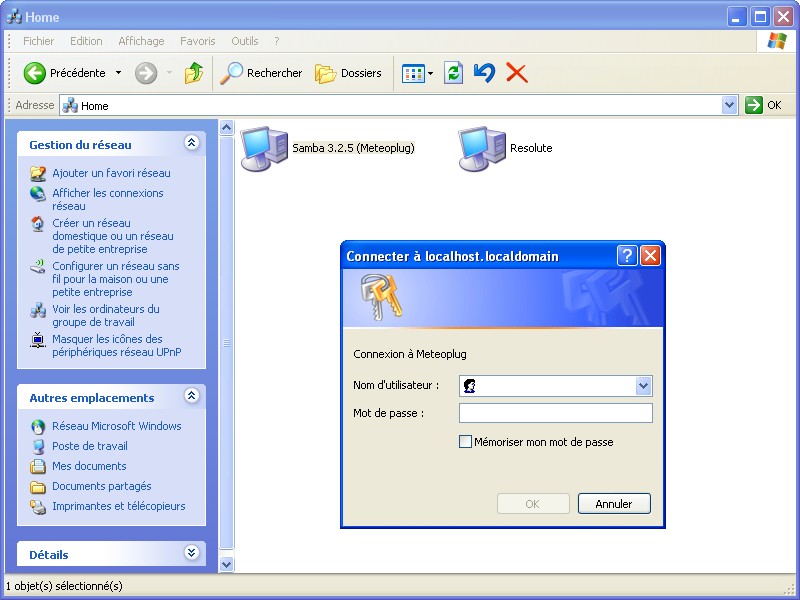Screen dimensions: 800x600
Task: Click the Annuler button
Action: pos(613,504)
